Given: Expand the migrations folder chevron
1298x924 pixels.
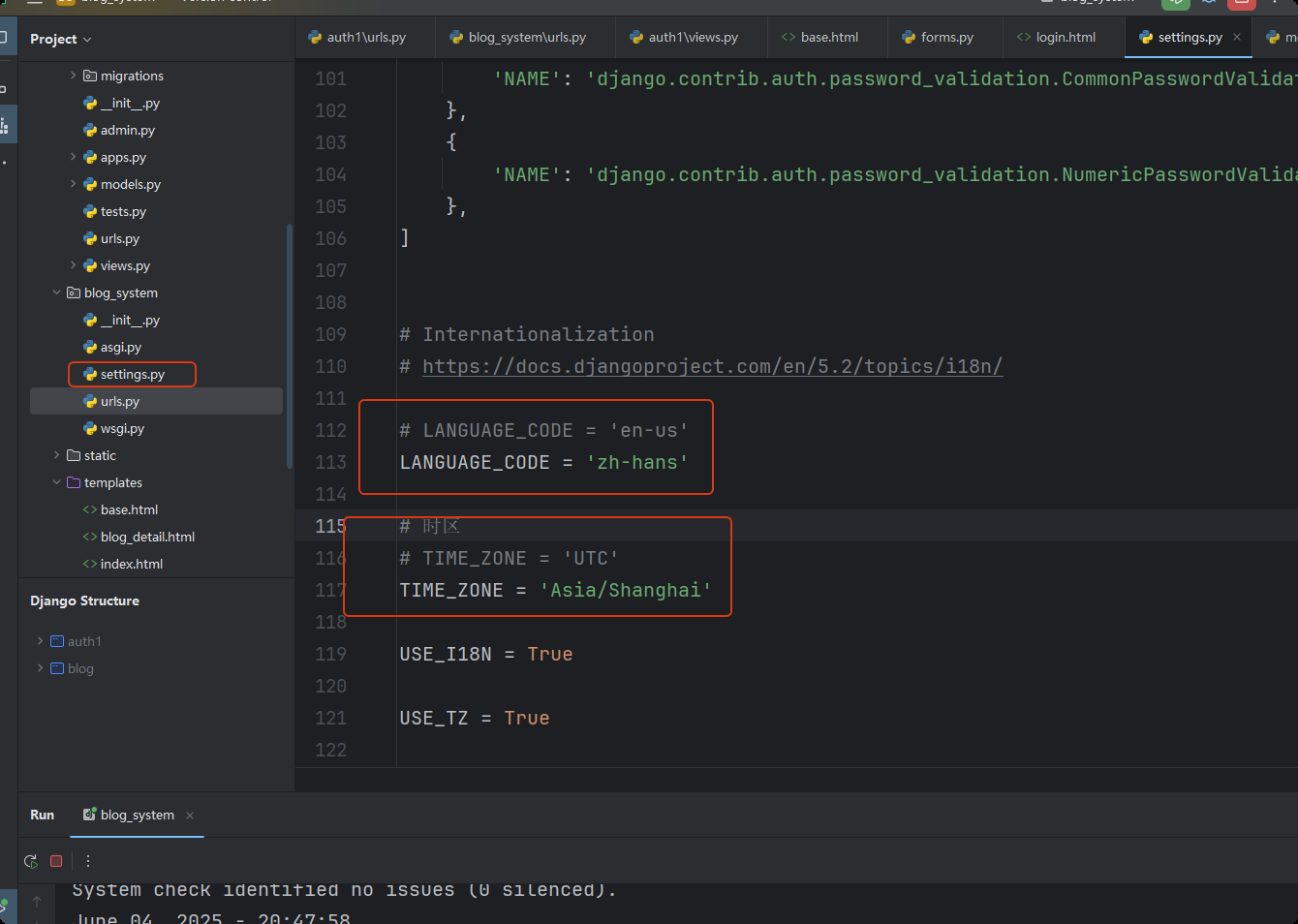Looking at the screenshot, I should pos(73,76).
